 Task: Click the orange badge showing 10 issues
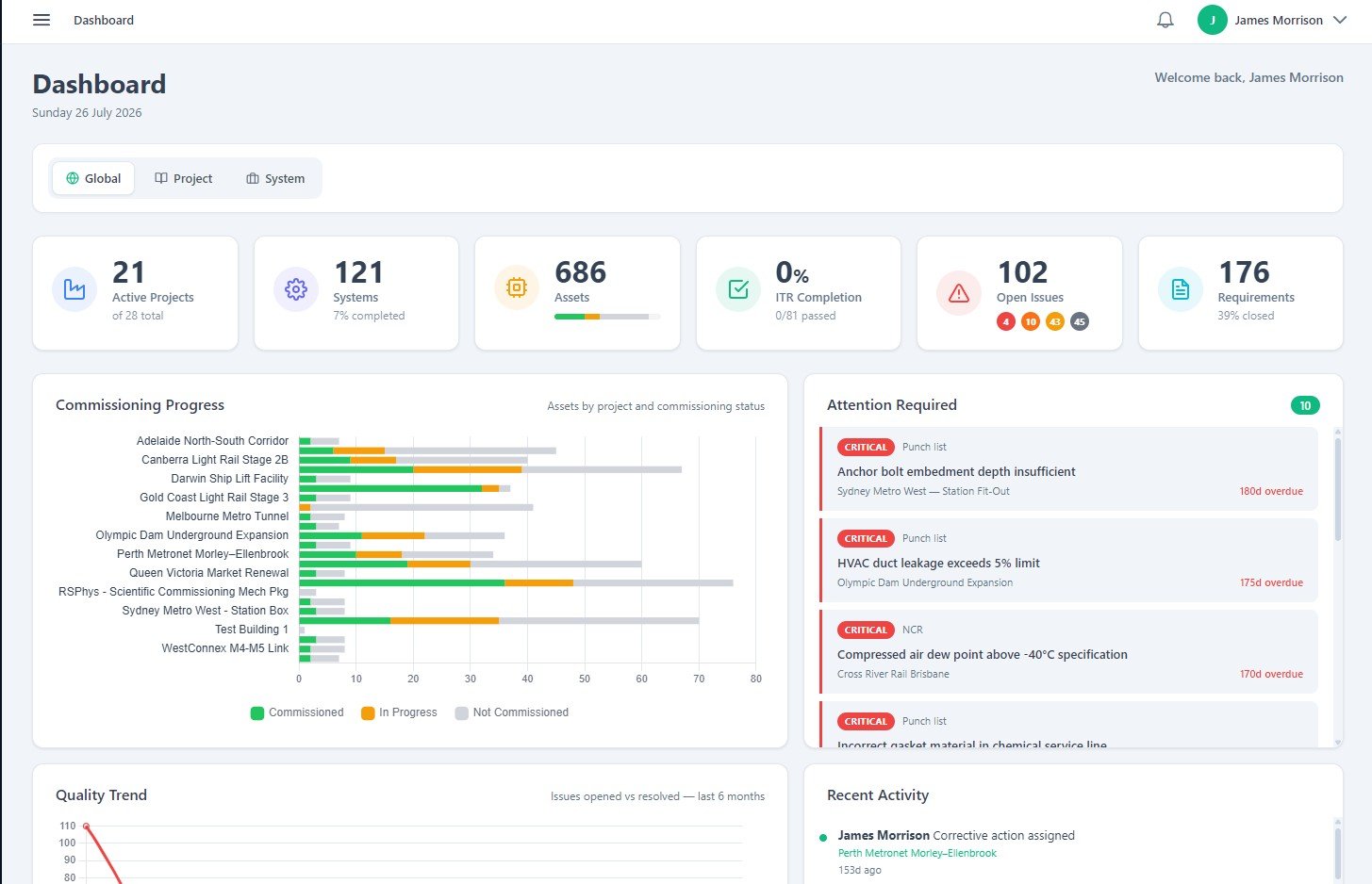(1031, 321)
